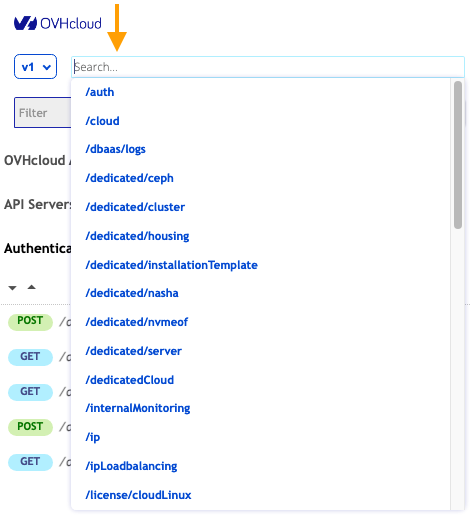Focus the Search input field
The width and height of the screenshot is (471, 524).
(x=268, y=67)
